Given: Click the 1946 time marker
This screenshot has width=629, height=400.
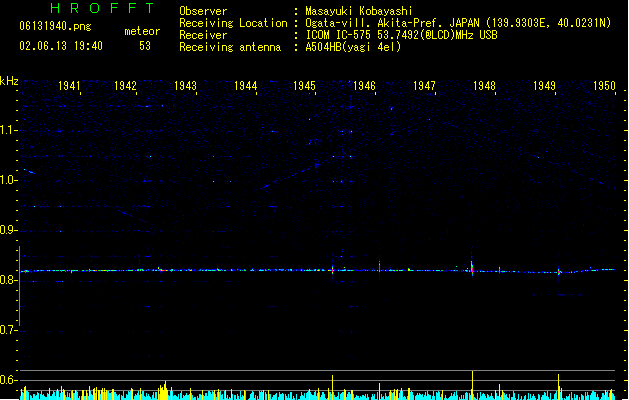Looking at the screenshot, I should [x=364, y=86].
